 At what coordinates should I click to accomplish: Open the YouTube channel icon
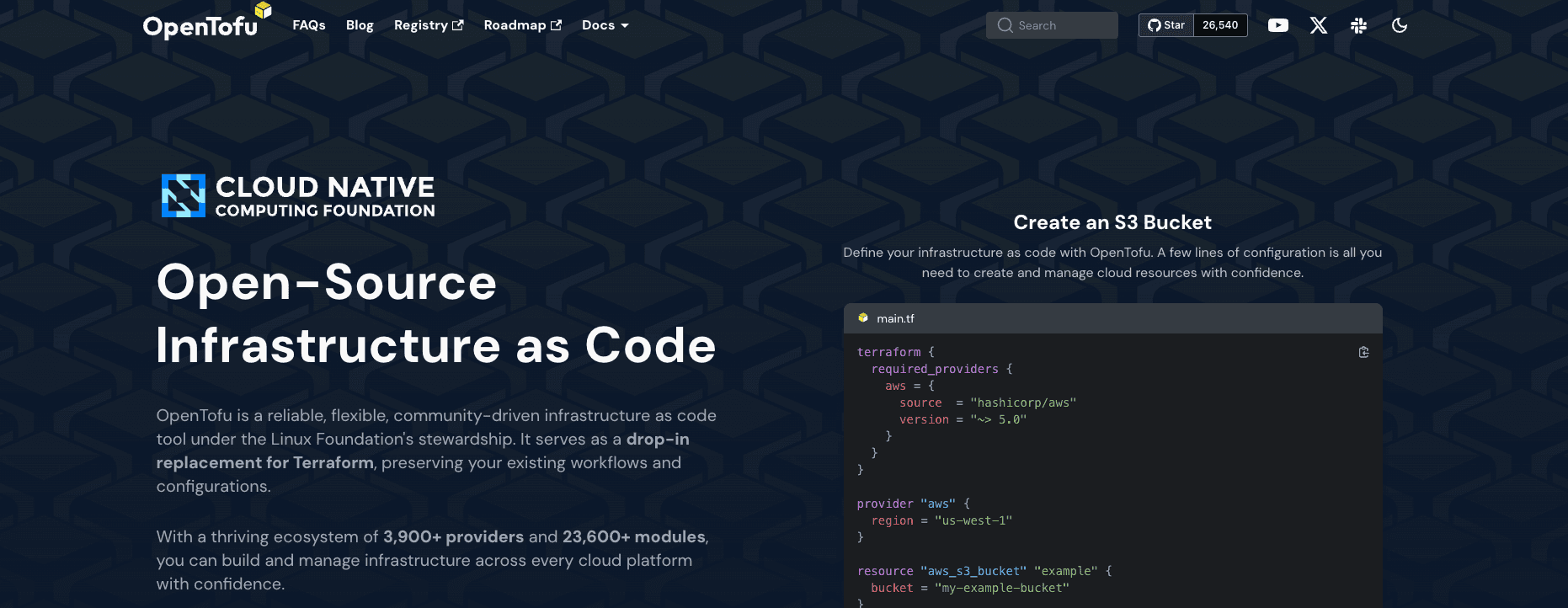point(1278,25)
